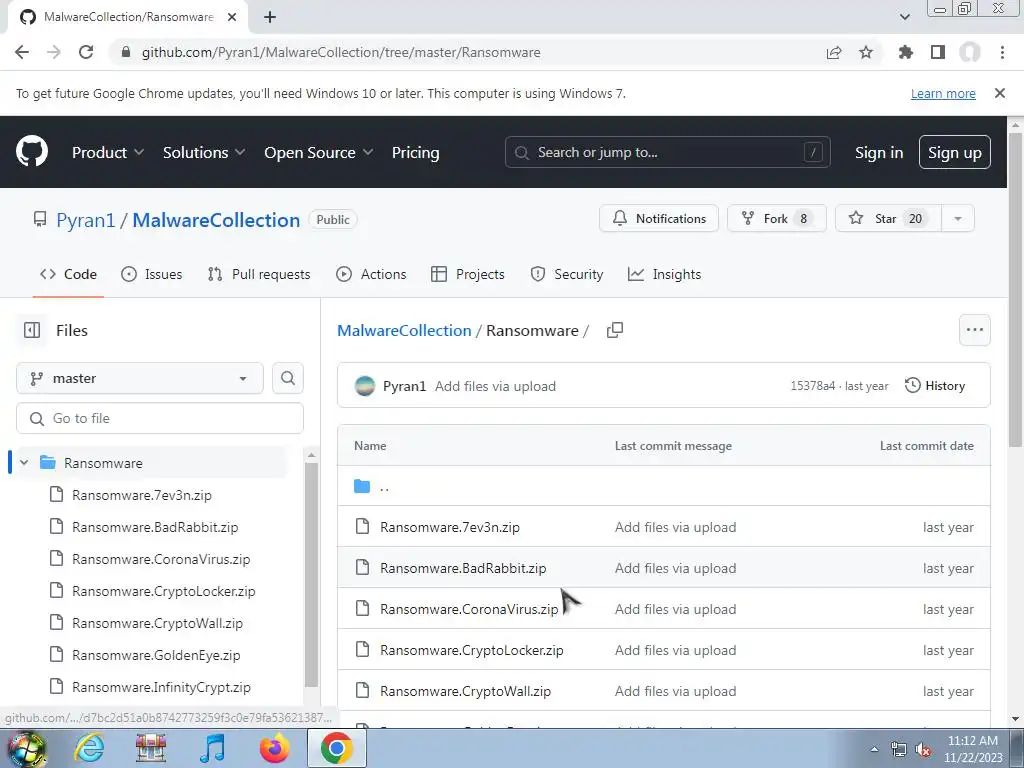Collapse the file tree side panel
Image resolution: width=1024 pixels, height=768 pixels.
coord(32,330)
